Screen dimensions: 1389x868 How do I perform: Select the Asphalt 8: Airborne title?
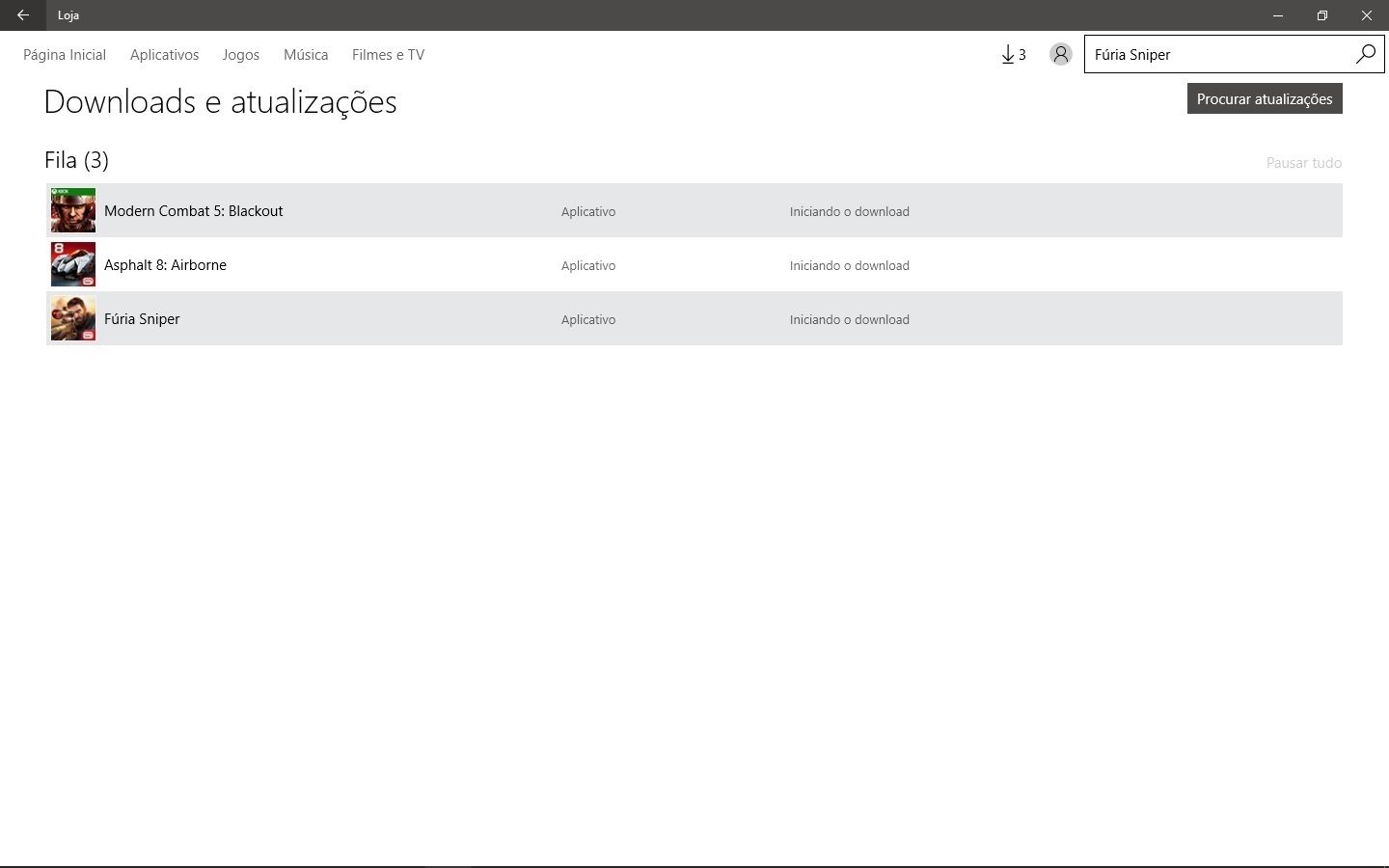[x=165, y=265]
